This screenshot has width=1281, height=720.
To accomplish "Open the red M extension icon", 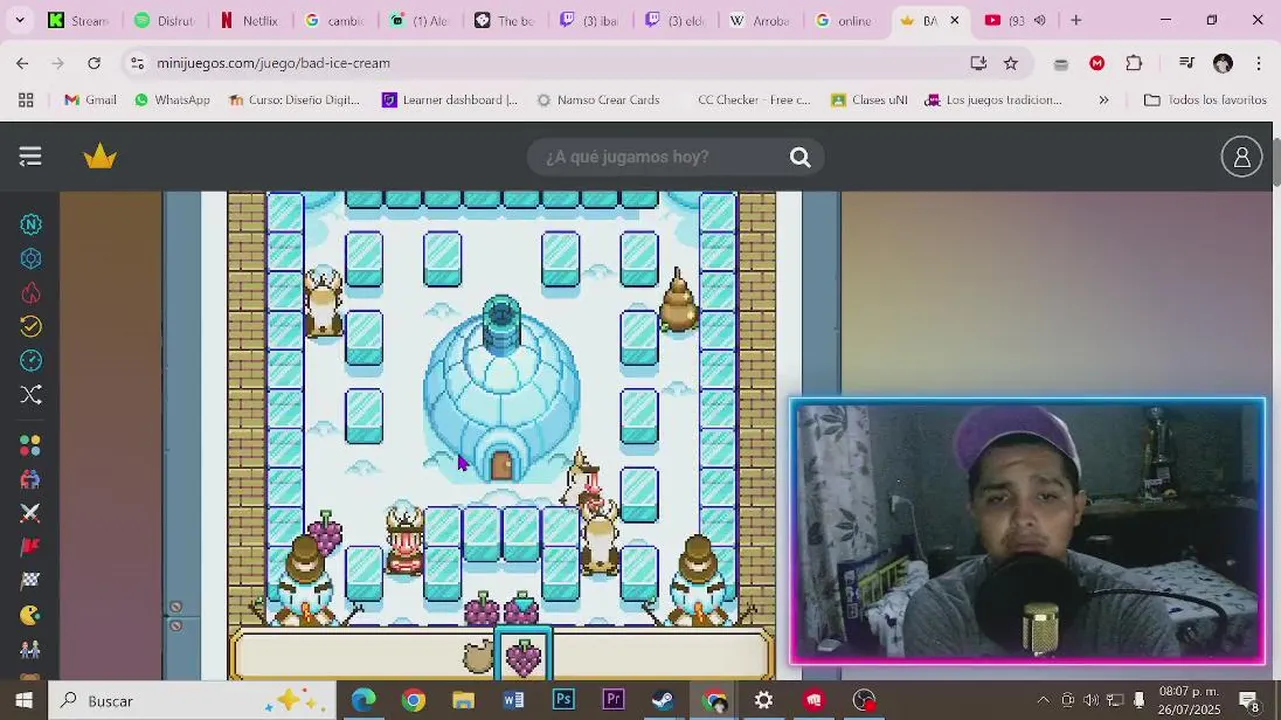I will 1097,63.
